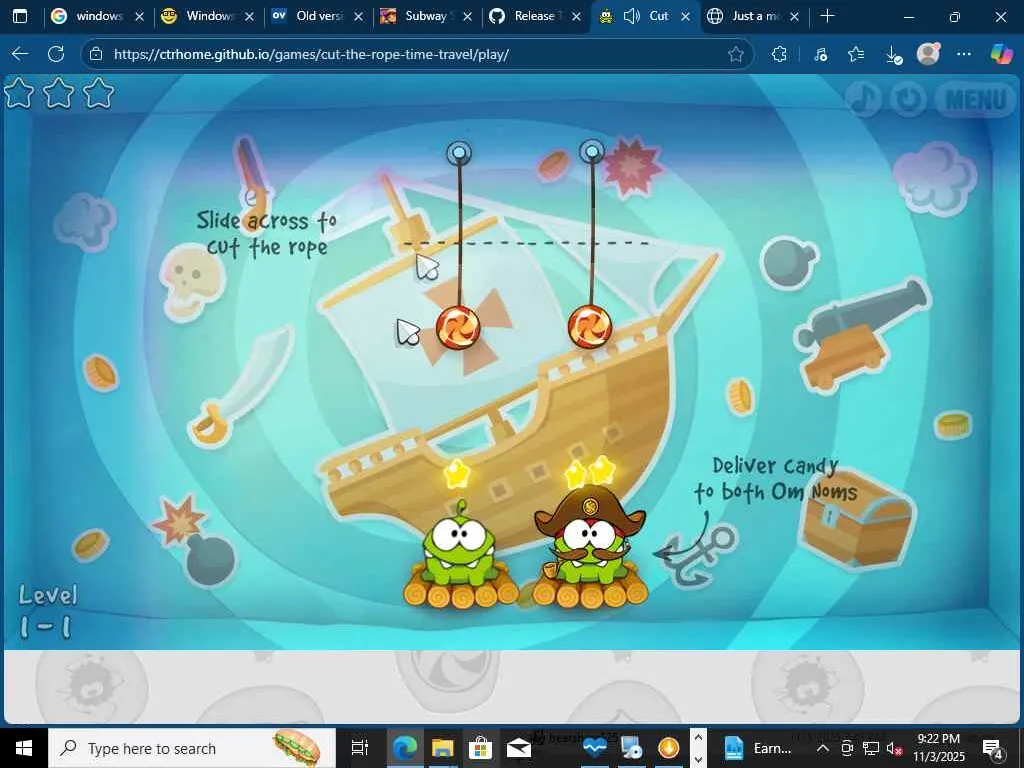Open File Explorer from the taskbar
The image size is (1024, 768).
[442, 748]
